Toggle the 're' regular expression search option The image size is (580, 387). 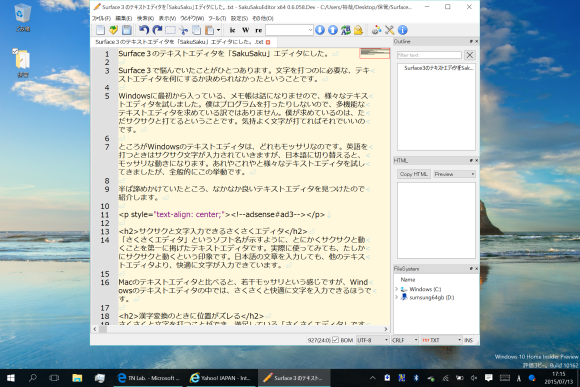point(259,30)
